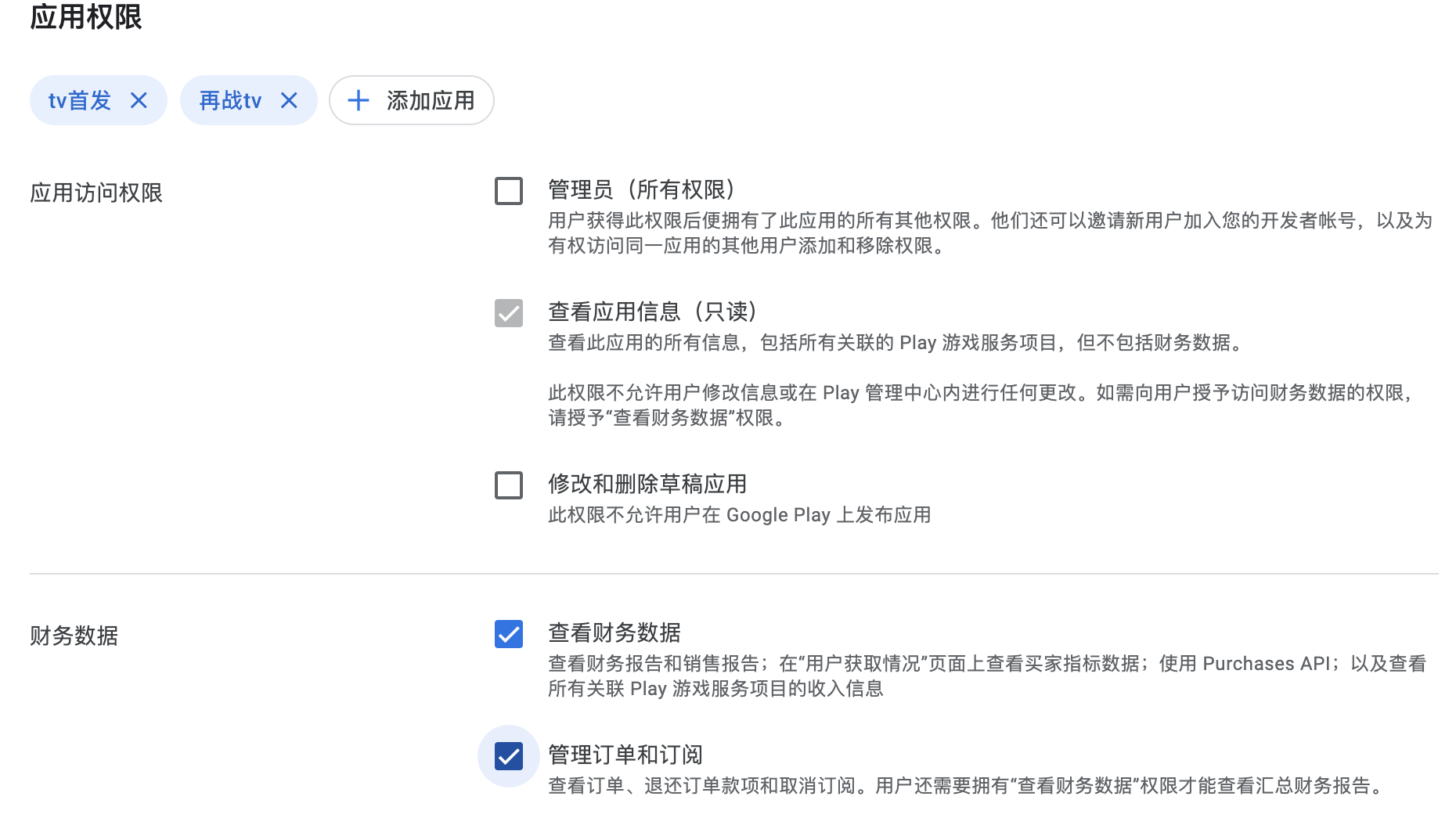Click the grayed-out 查看应用信息（只读）checkbox

pos(508,312)
